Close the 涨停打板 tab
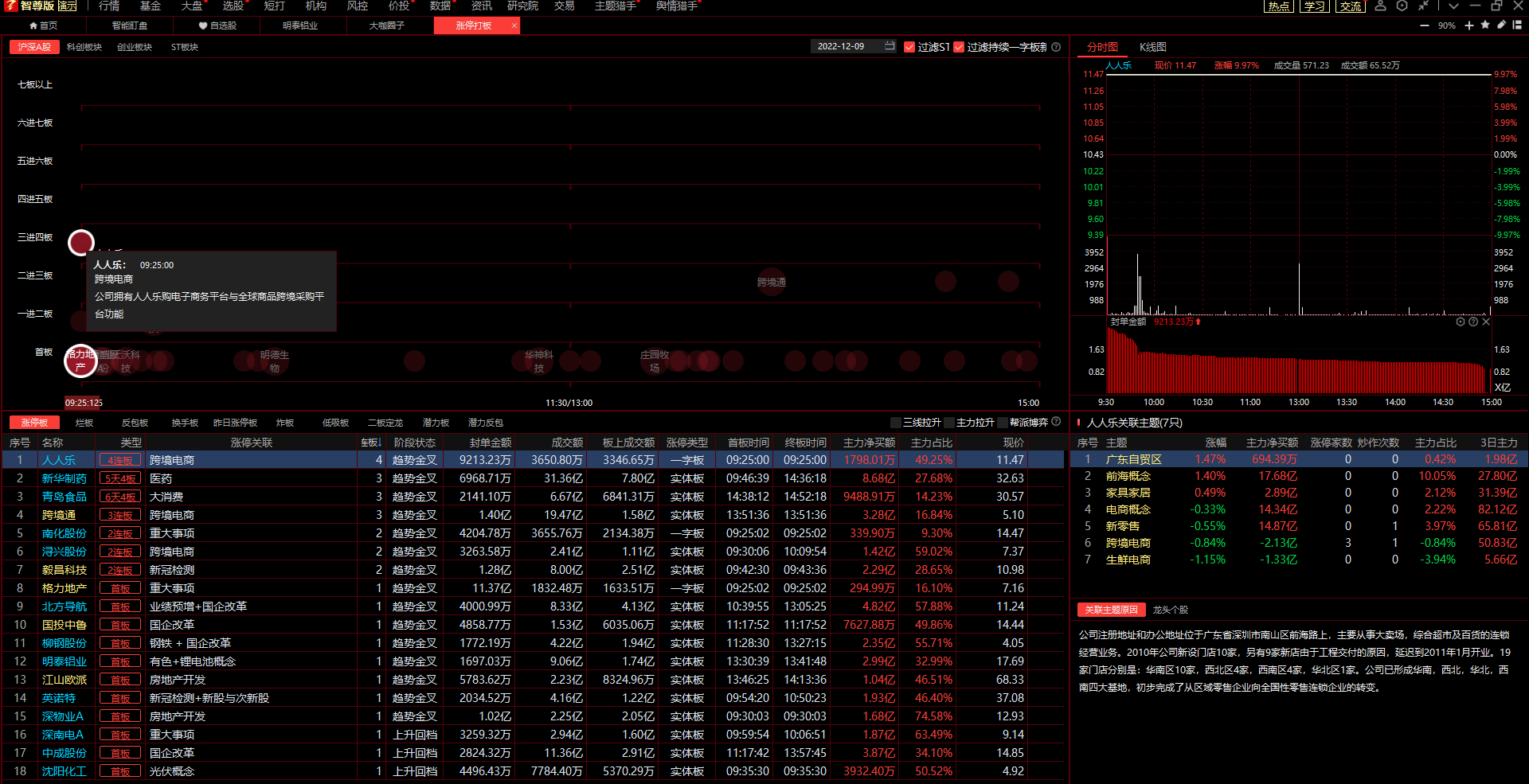Screen dimensions: 1529x784 click(x=514, y=25)
